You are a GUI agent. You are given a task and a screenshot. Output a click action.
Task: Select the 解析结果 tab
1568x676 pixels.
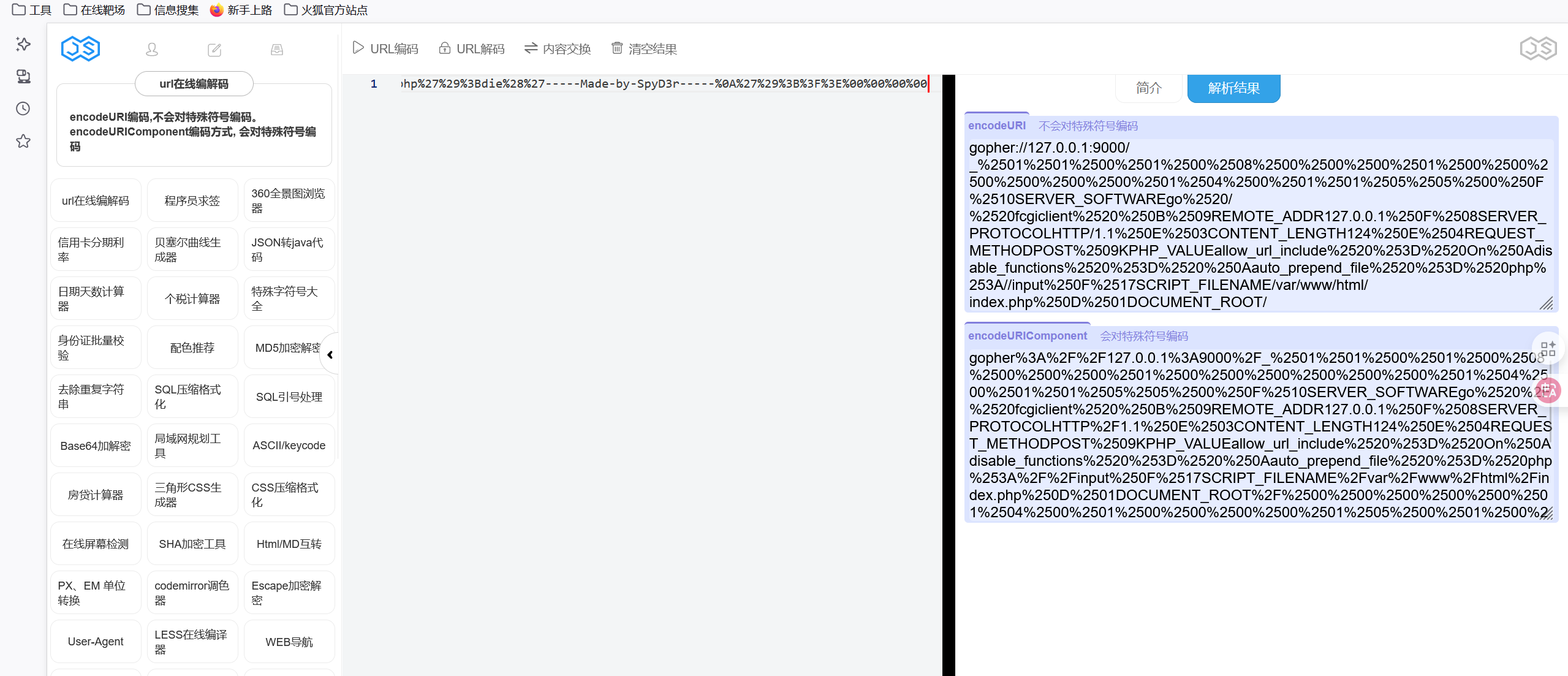point(1233,88)
